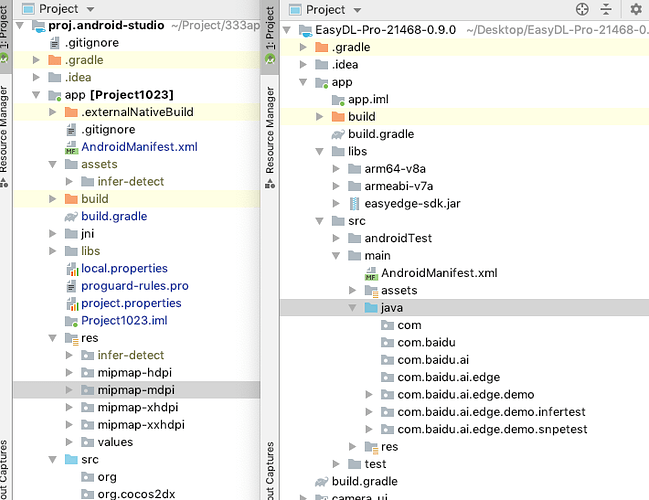The height and width of the screenshot is (500, 649).
Task: Click the easyedge-sdk.jar archive icon
Action: coord(354,204)
